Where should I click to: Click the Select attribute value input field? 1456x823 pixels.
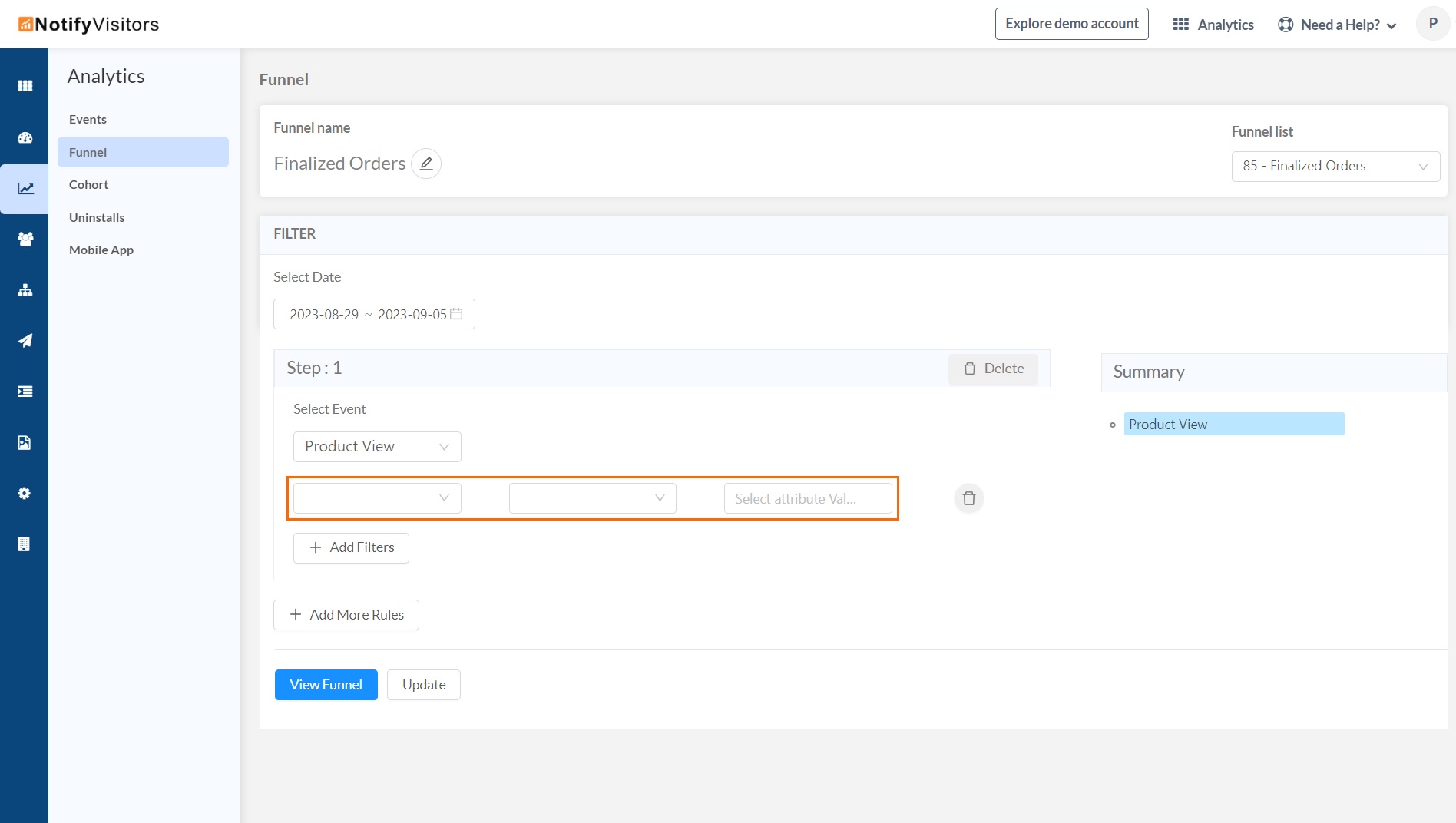[807, 499]
